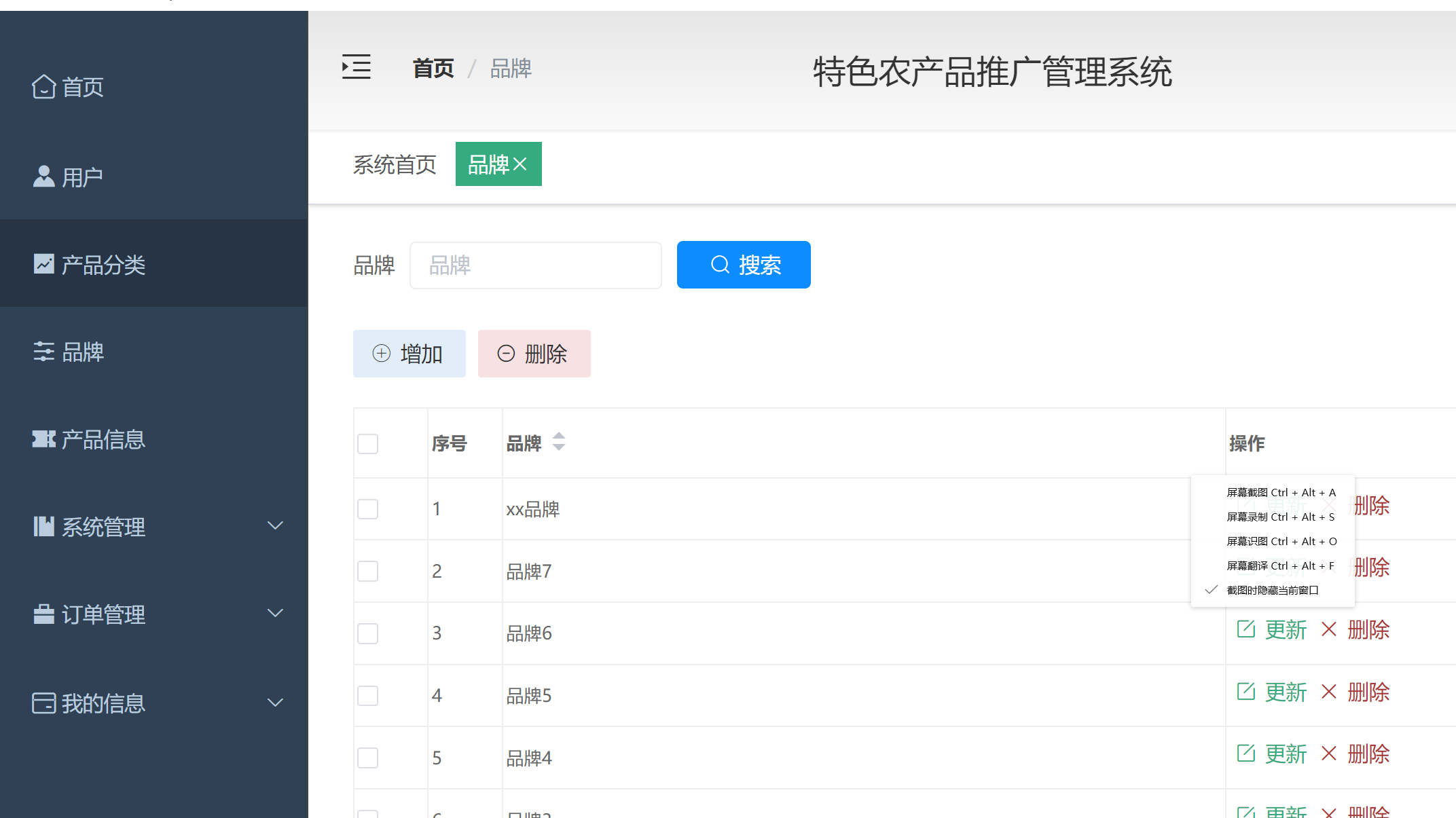Click the red X icon in 品牌5 row
1456x818 pixels.
pos(1329,692)
